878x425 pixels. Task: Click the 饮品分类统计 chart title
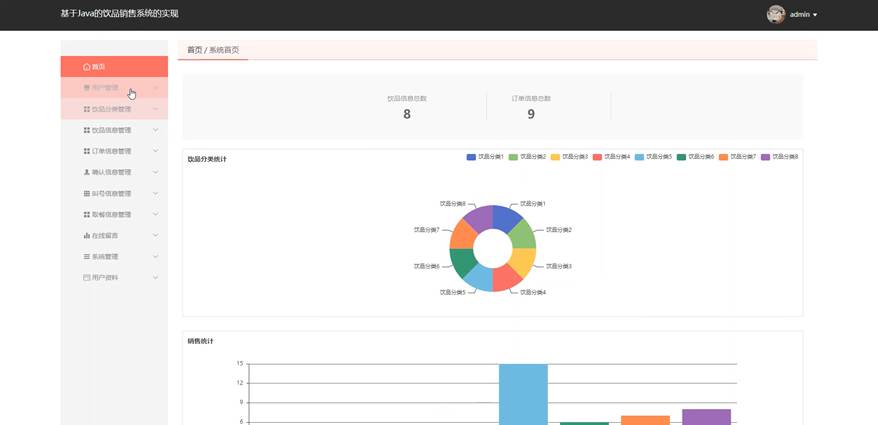click(207, 160)
